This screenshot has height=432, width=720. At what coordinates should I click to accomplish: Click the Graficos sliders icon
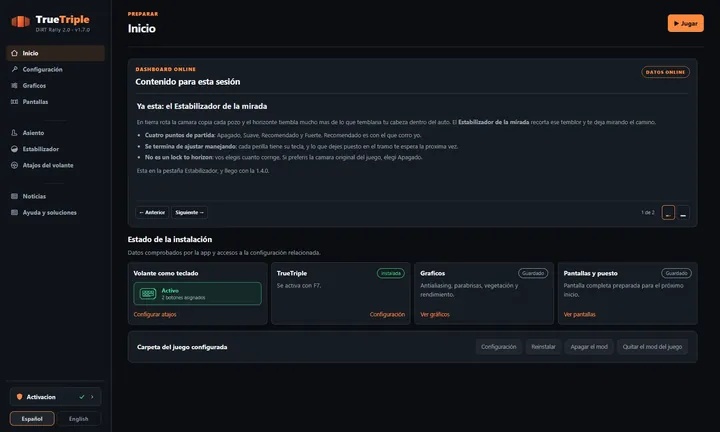point(14,85)
